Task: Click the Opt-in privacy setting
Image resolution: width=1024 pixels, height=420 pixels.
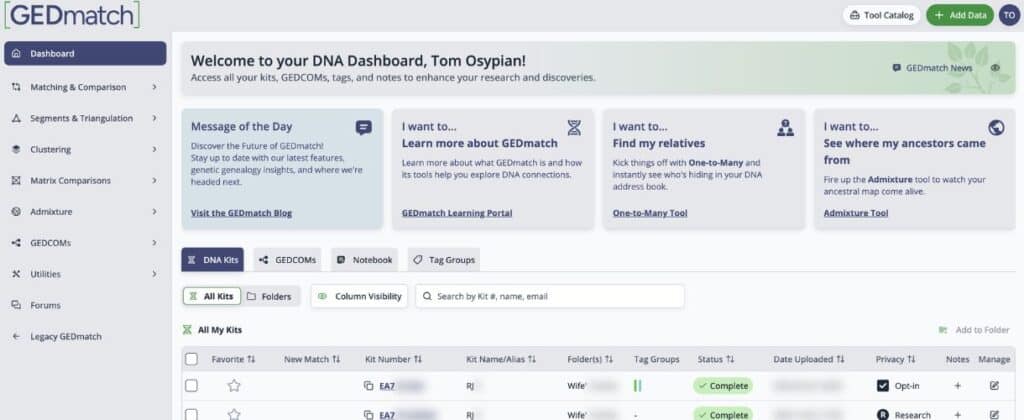Action: 898,386
